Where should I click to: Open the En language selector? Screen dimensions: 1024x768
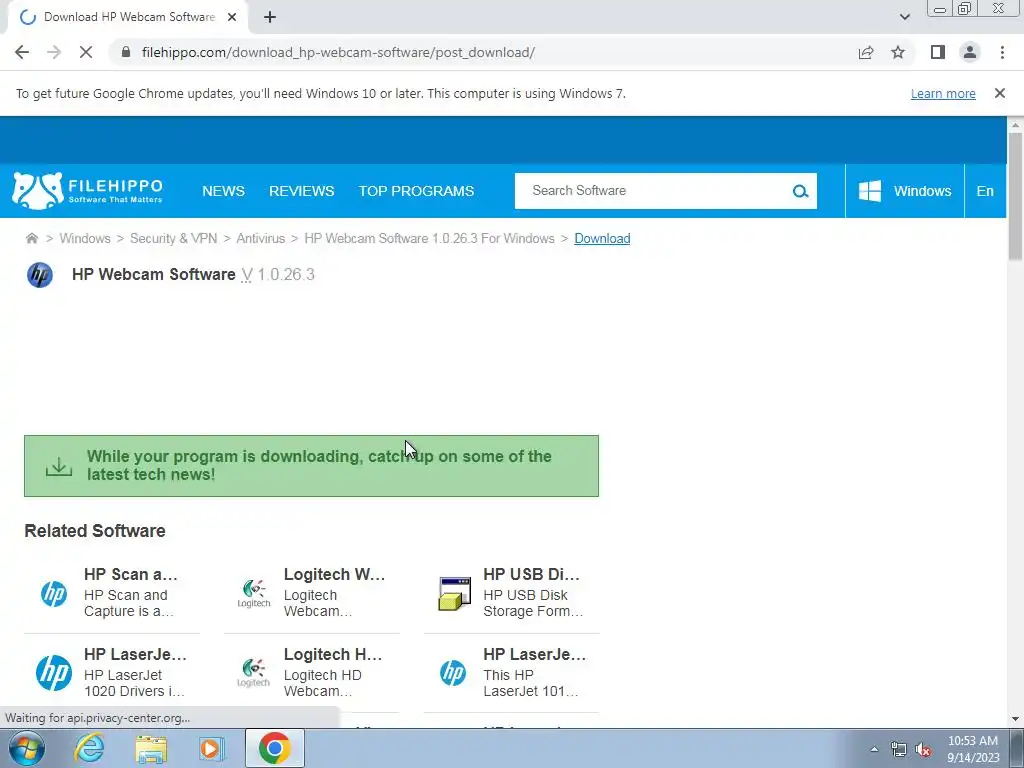point(985,191)
